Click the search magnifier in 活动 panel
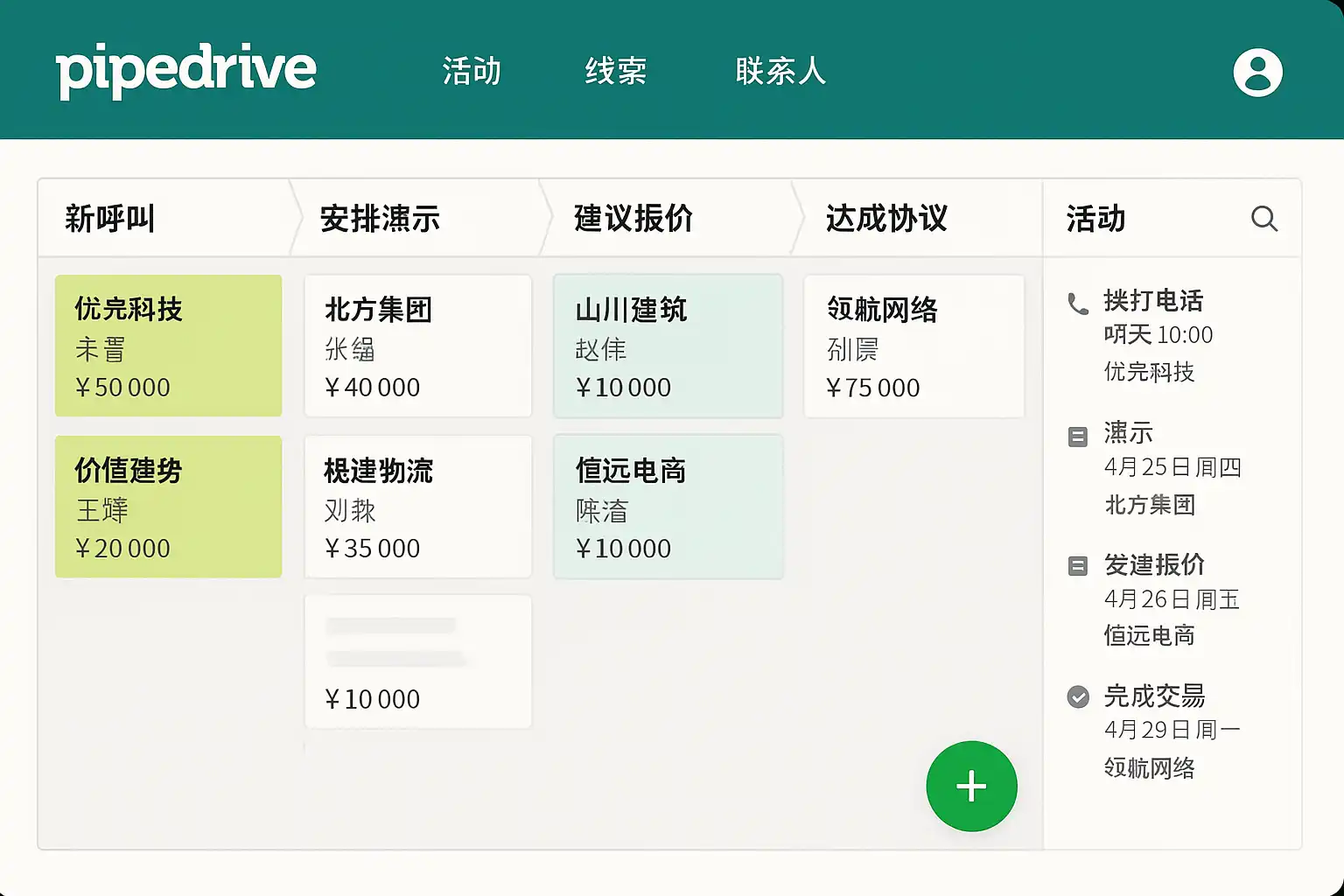Screen dimensions: 1344x896 pos(1263,218)
